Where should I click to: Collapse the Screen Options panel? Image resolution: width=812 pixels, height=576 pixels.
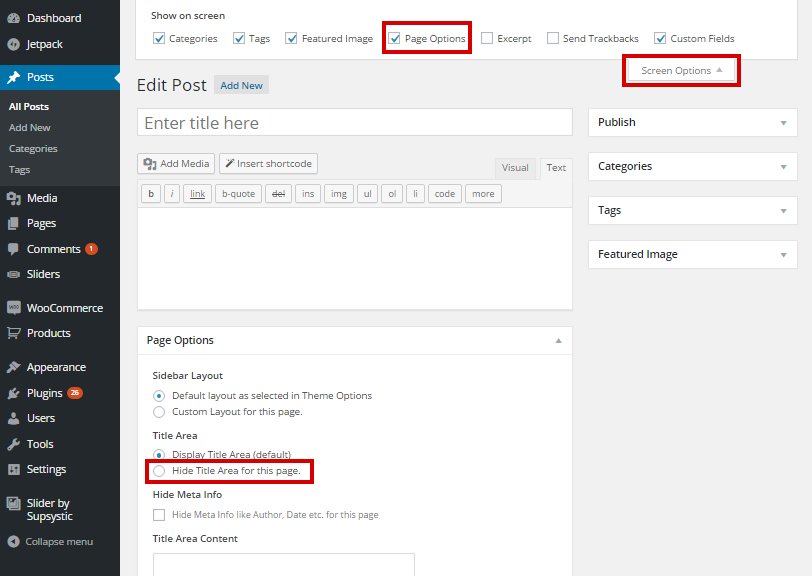pyautogui.click(x=681, y=71)
